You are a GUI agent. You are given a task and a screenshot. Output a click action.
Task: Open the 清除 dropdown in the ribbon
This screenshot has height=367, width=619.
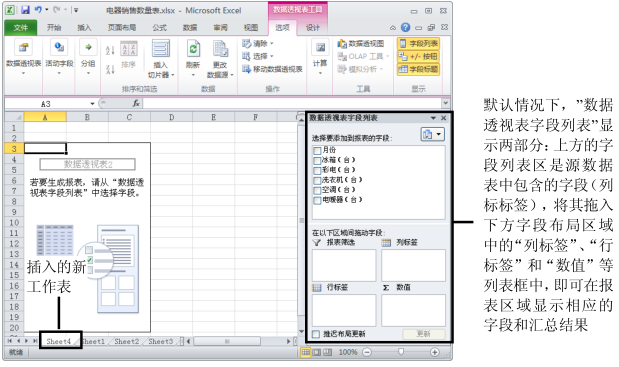(258, 43)
